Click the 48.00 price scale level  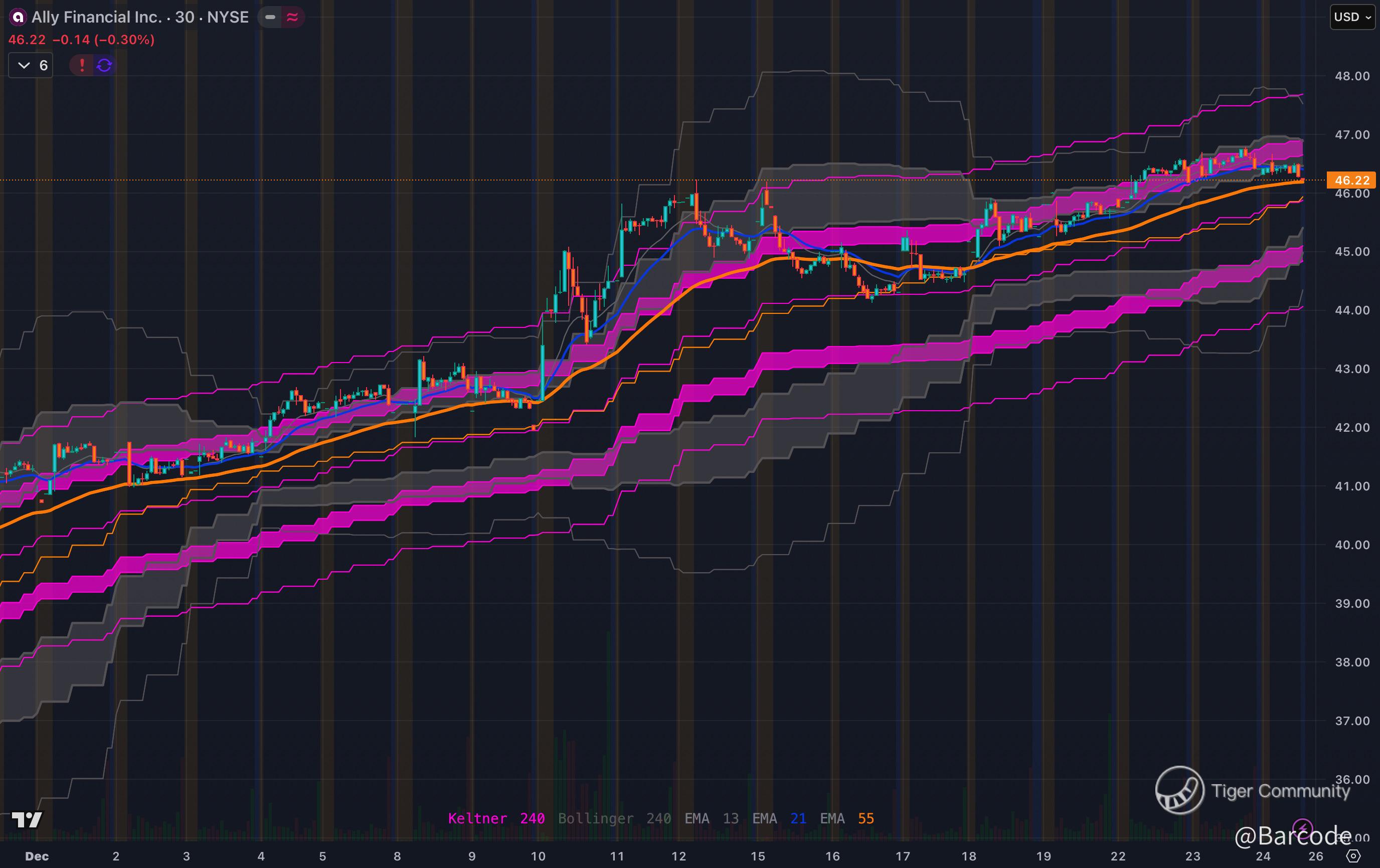point(1351,76)
